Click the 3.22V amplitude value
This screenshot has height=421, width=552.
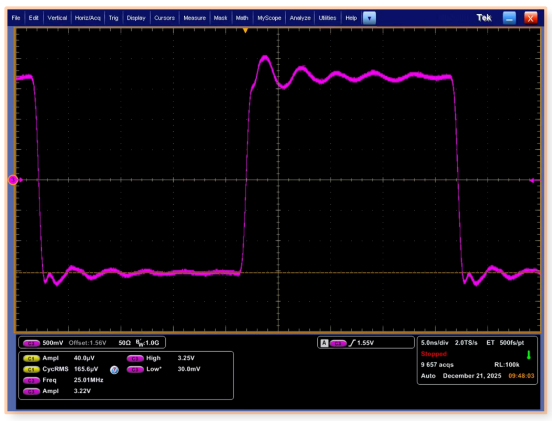coord(82,391)
